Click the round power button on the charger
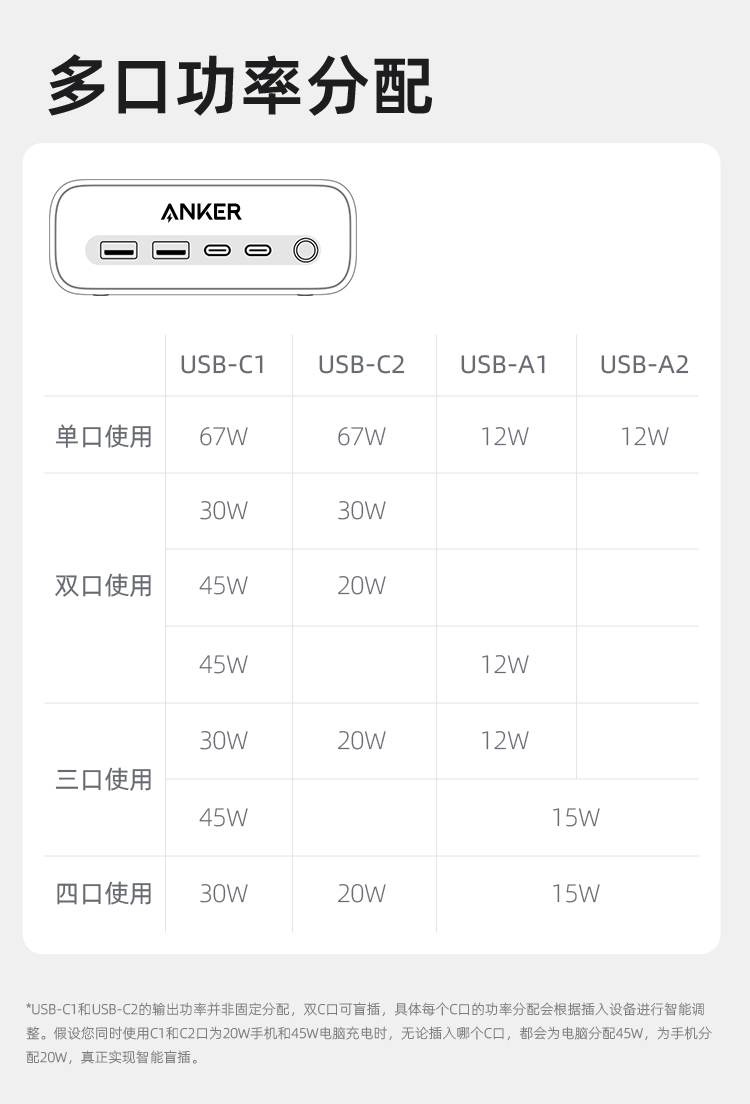The height and width of the screenshot is (1104, 750). (306, 250)
